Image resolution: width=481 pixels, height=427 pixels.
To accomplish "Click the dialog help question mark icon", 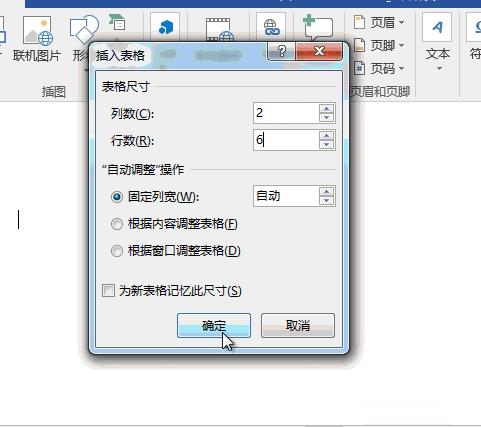I will pos(281,51).
